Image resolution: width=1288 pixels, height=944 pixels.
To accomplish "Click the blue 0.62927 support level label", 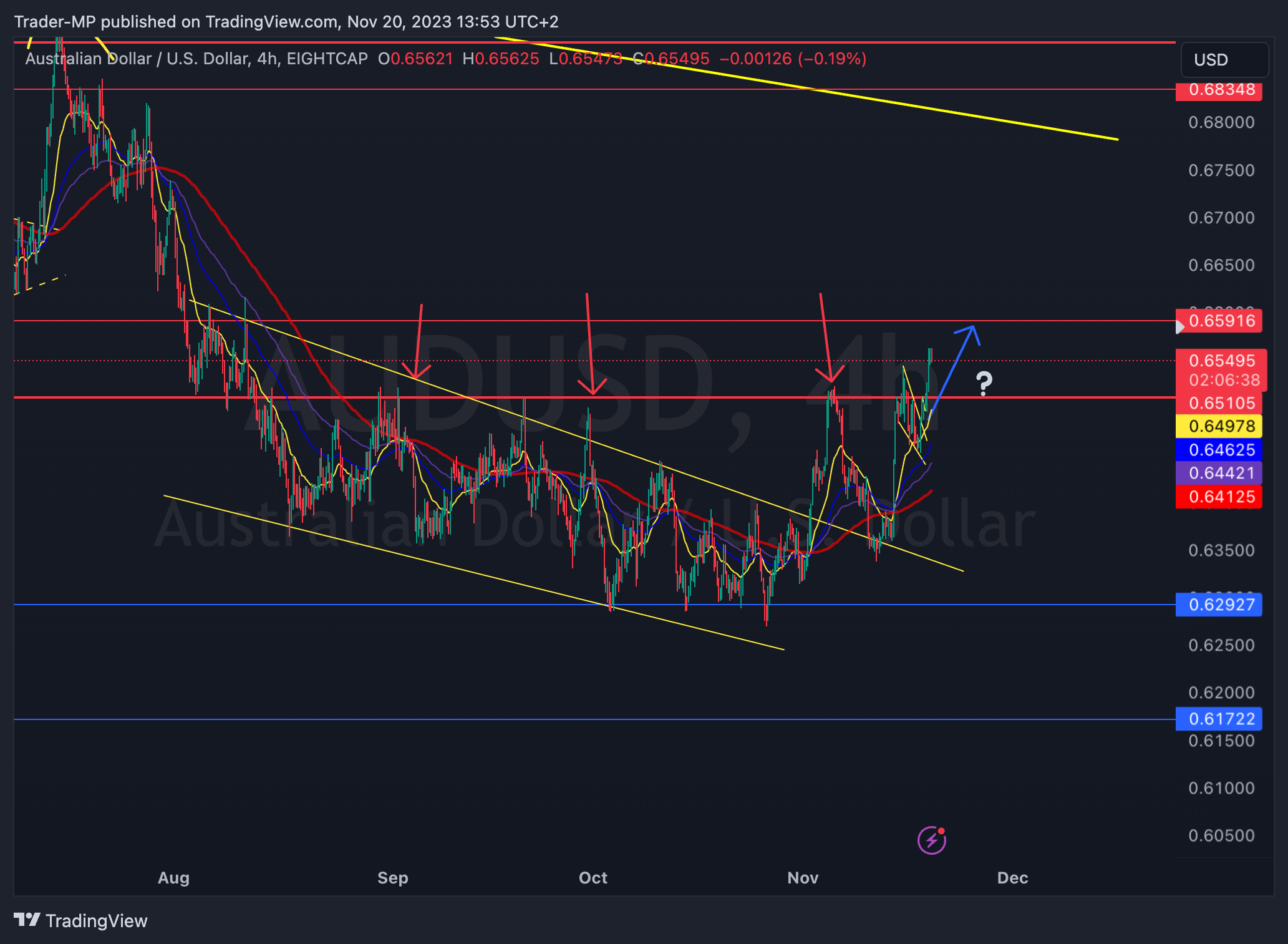I will click(1219, 605).
